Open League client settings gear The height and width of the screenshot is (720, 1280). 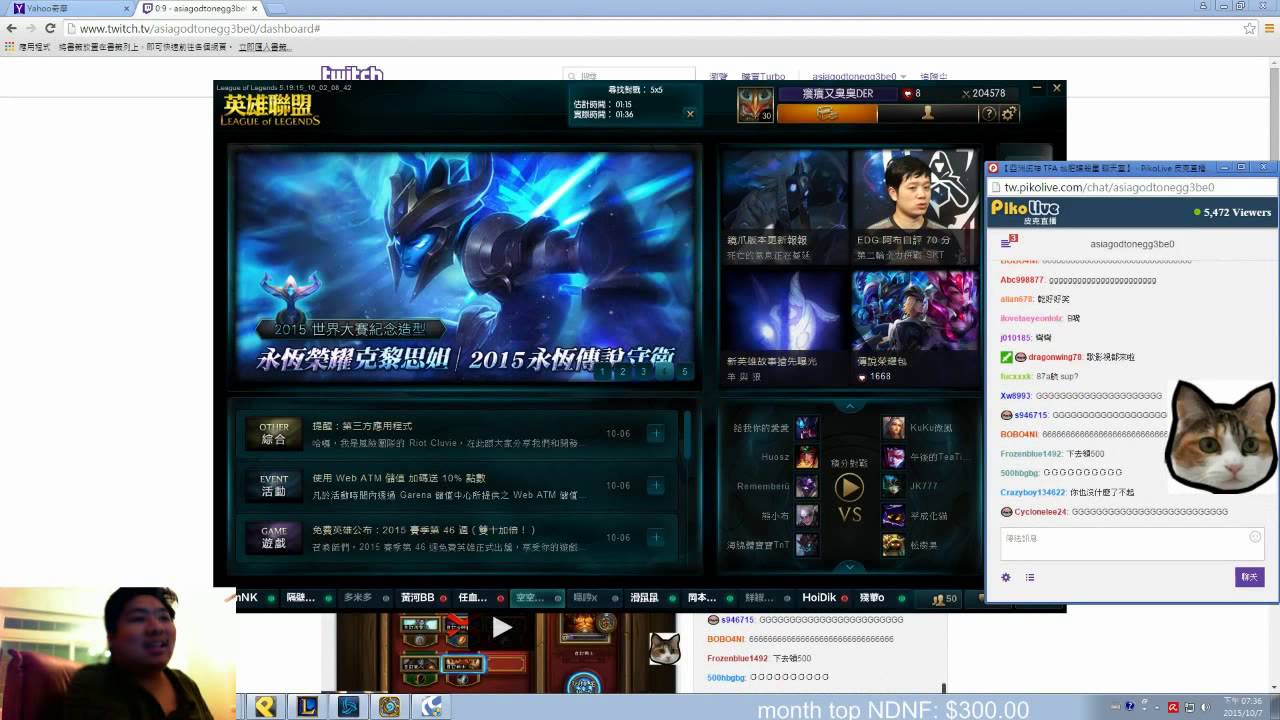point(1009,114)
